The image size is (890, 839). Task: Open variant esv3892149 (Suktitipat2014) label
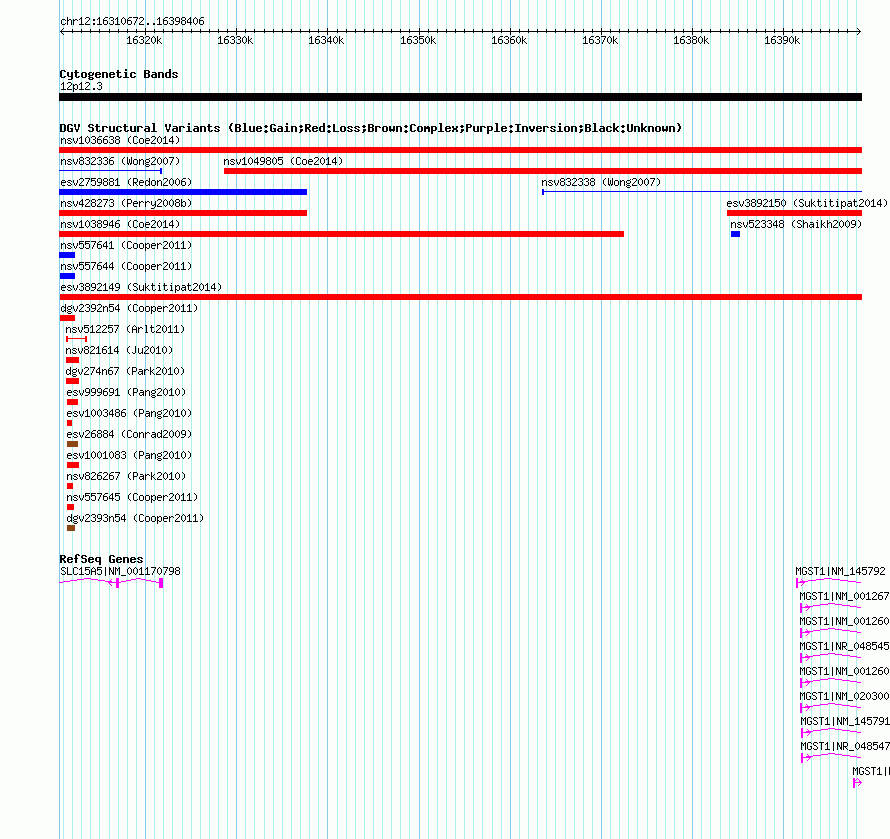[141, 287]
